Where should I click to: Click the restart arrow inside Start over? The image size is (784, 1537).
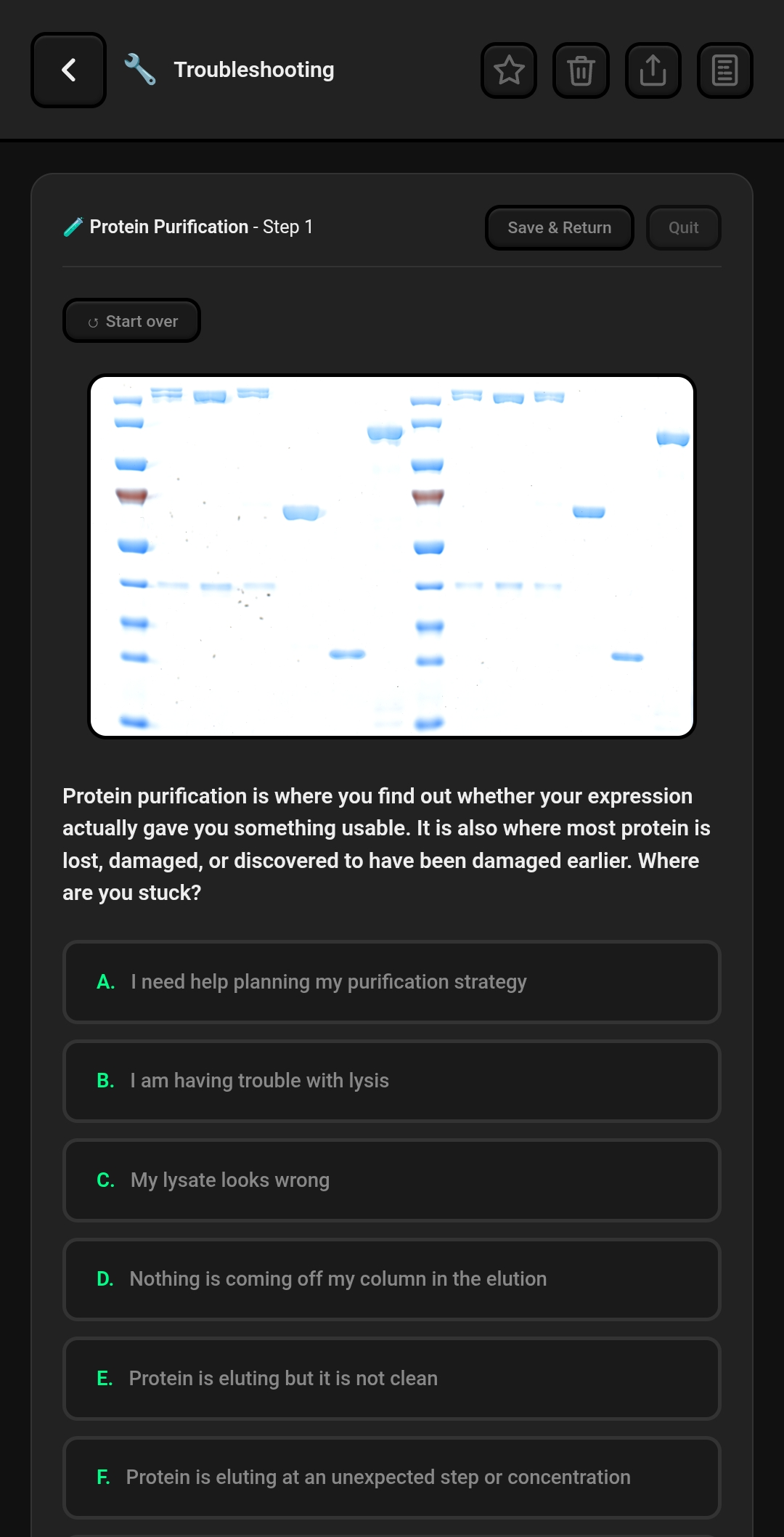pyautogui.click(x=93, y=320)
